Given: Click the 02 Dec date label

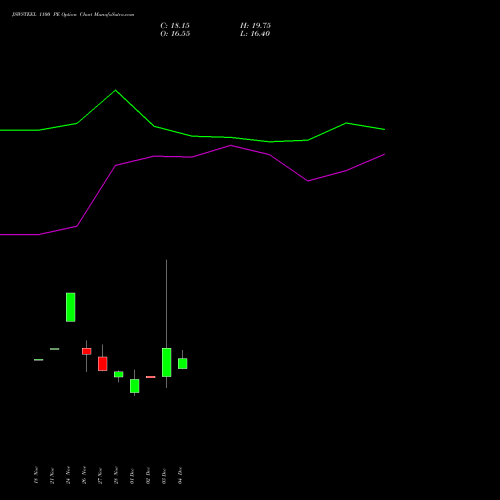Looking at the screenshot, I should pyautogui.click(x=148, y=476).
